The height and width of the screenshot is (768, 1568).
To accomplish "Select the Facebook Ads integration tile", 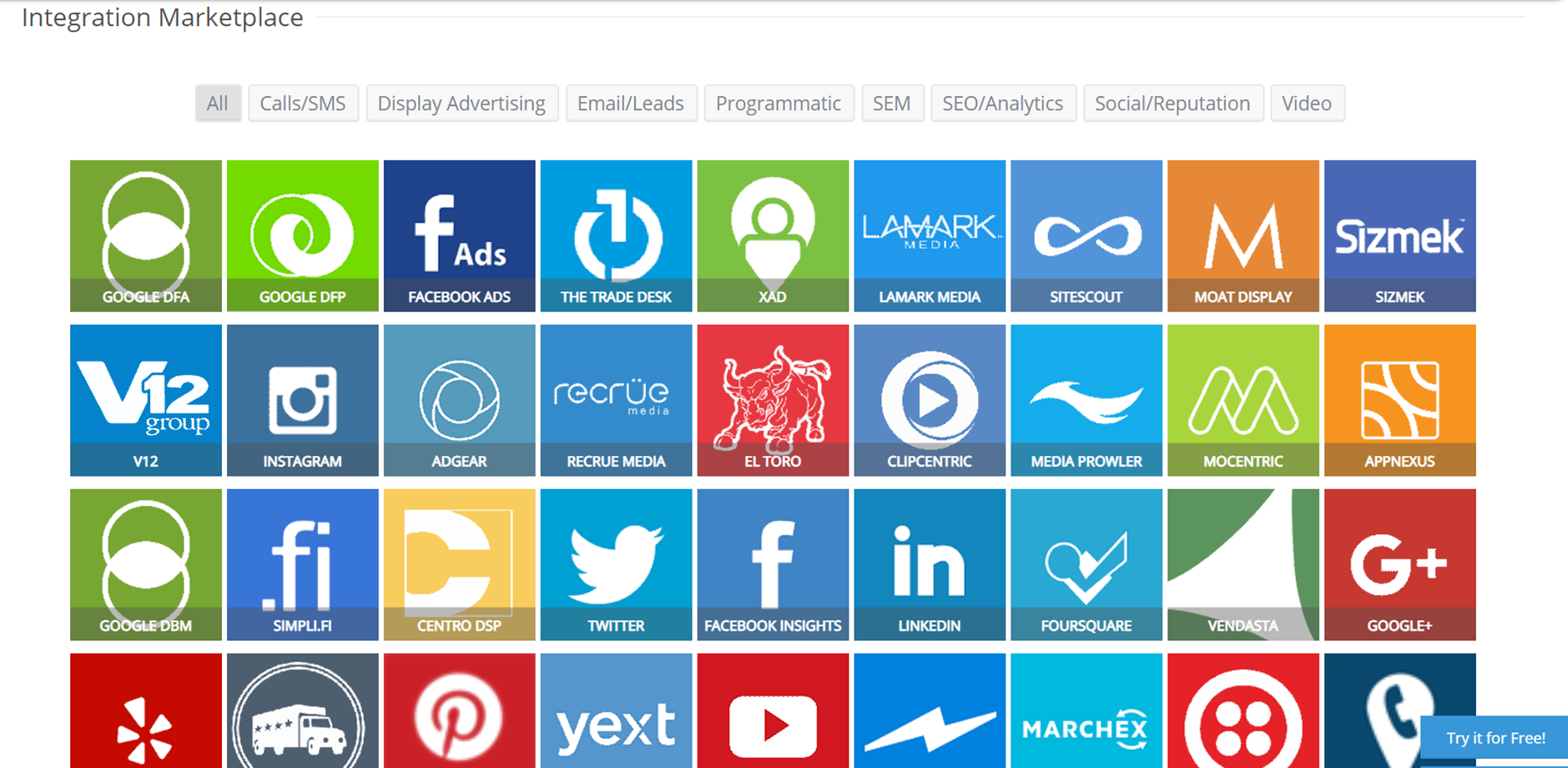I will (459, 235).
